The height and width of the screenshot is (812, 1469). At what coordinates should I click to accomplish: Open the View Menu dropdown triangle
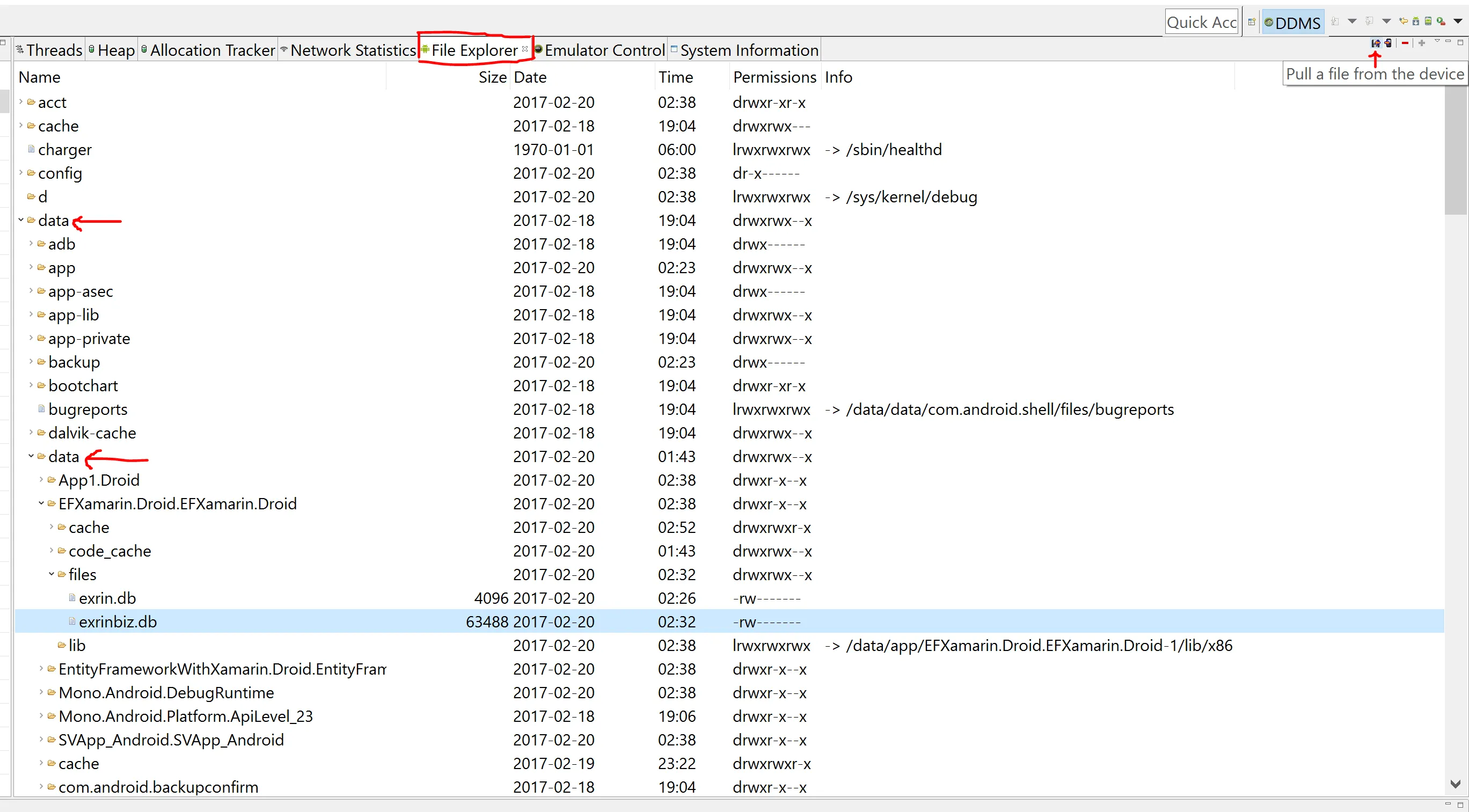pyautogui.click(x=1437, y=41)
